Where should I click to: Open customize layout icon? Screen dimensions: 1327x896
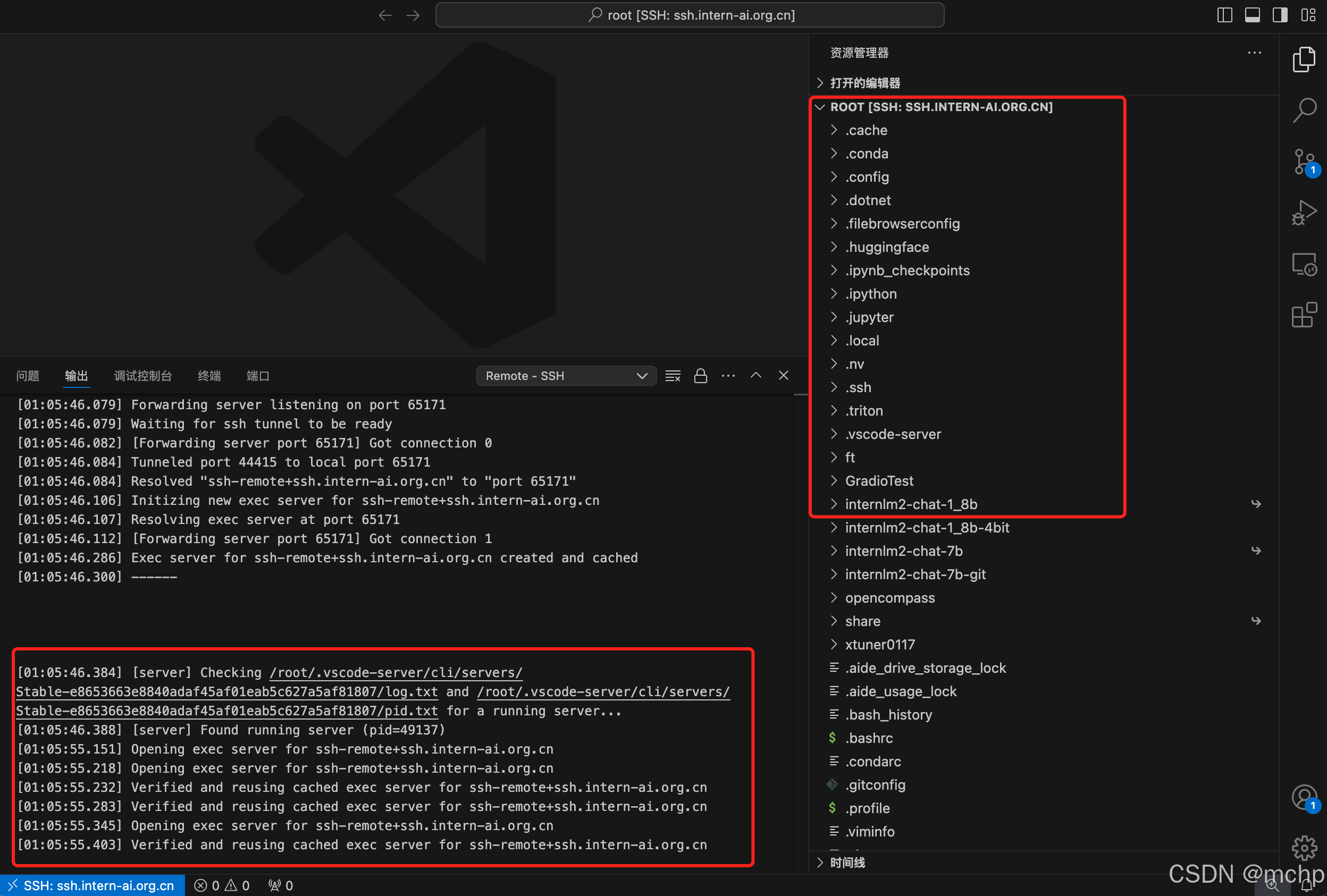[1308, 15]
